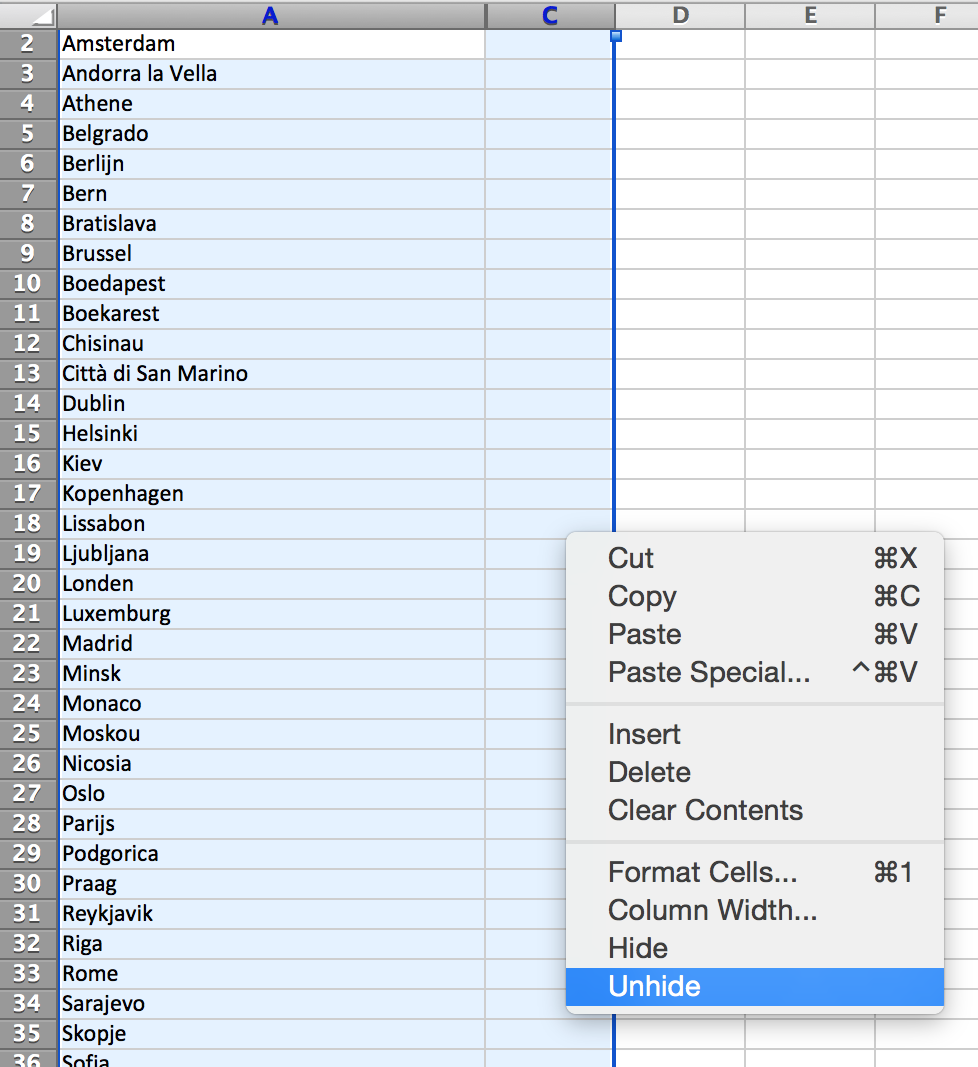
Task: Click the column D header
Action: [680, 15]
